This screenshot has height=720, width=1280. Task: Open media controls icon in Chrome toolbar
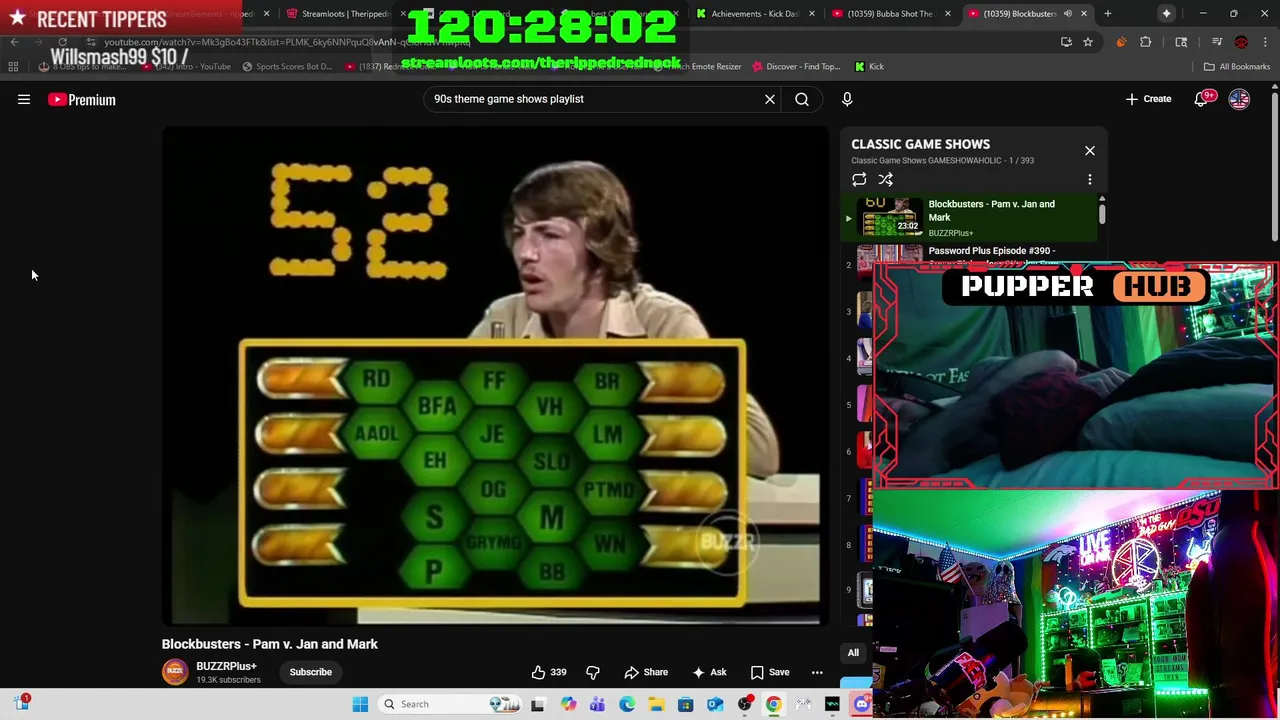click(1217, 42)
